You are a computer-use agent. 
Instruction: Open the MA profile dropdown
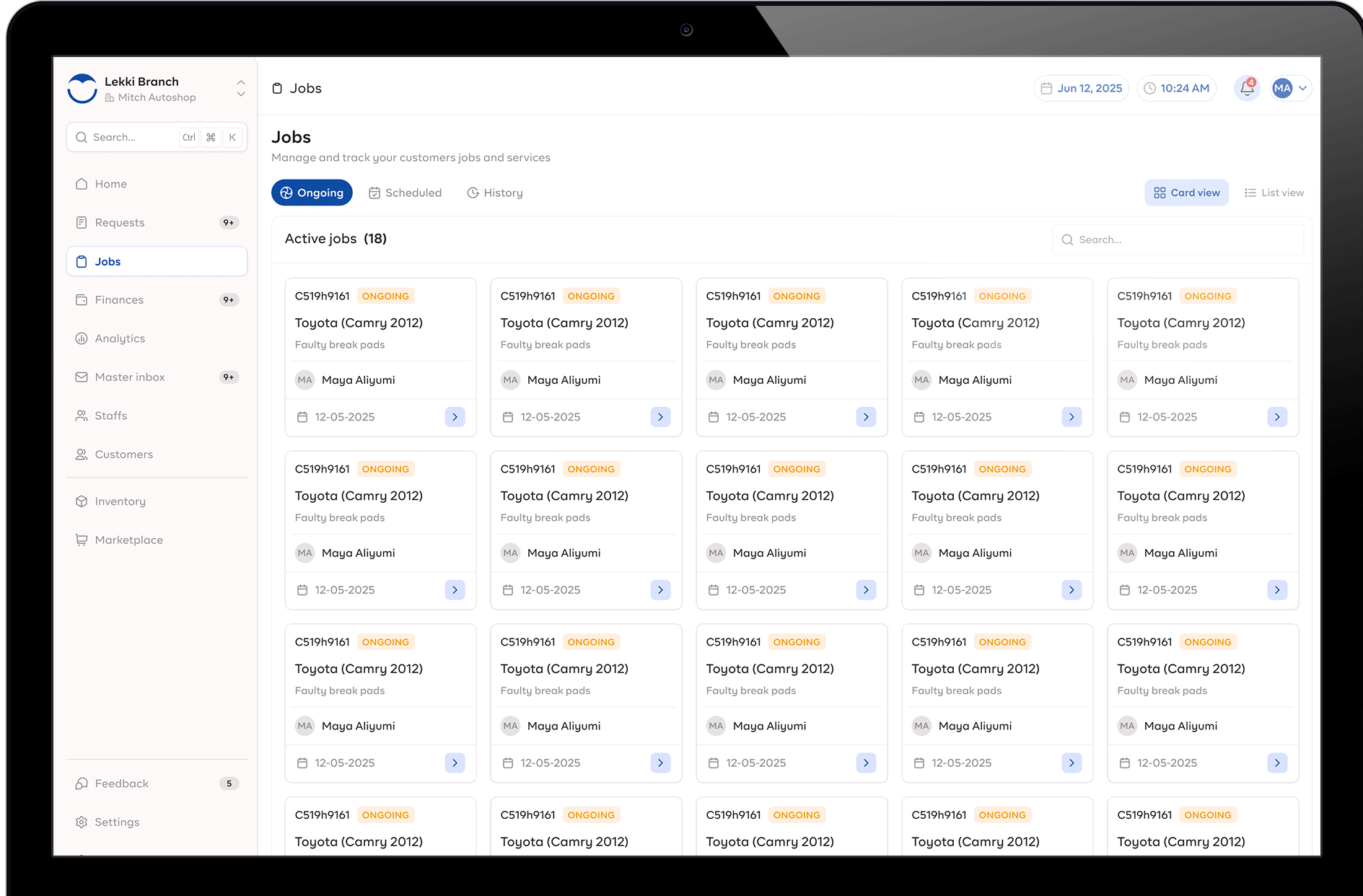coord(1291,88)
